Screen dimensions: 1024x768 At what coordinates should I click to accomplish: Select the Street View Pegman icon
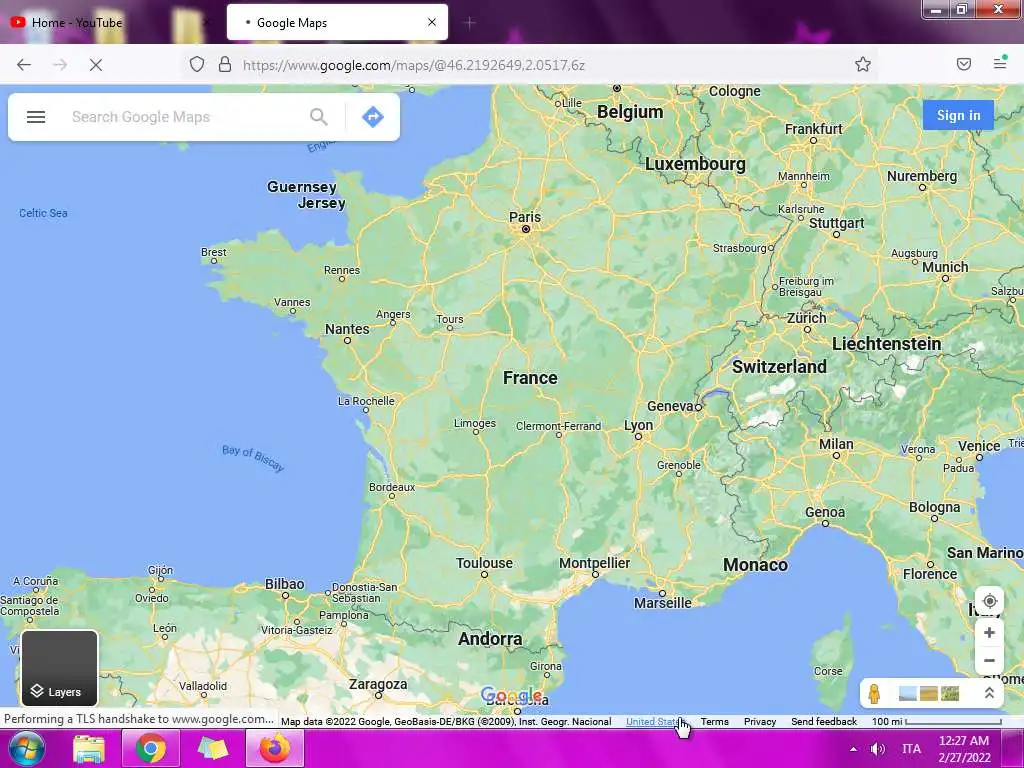point(875,694)
